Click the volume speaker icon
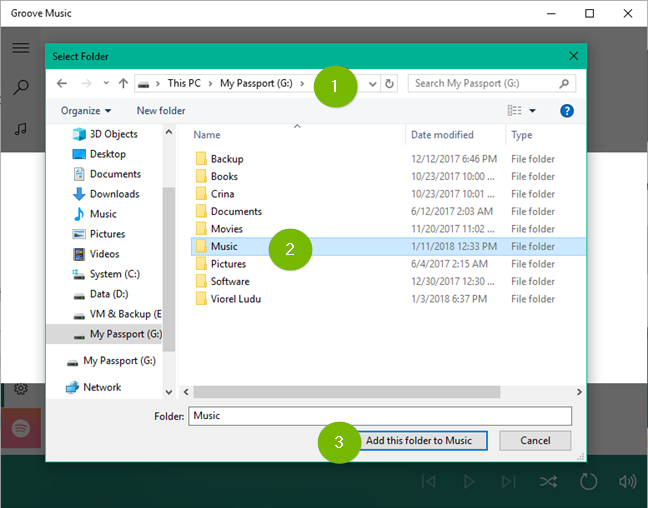 627,482
